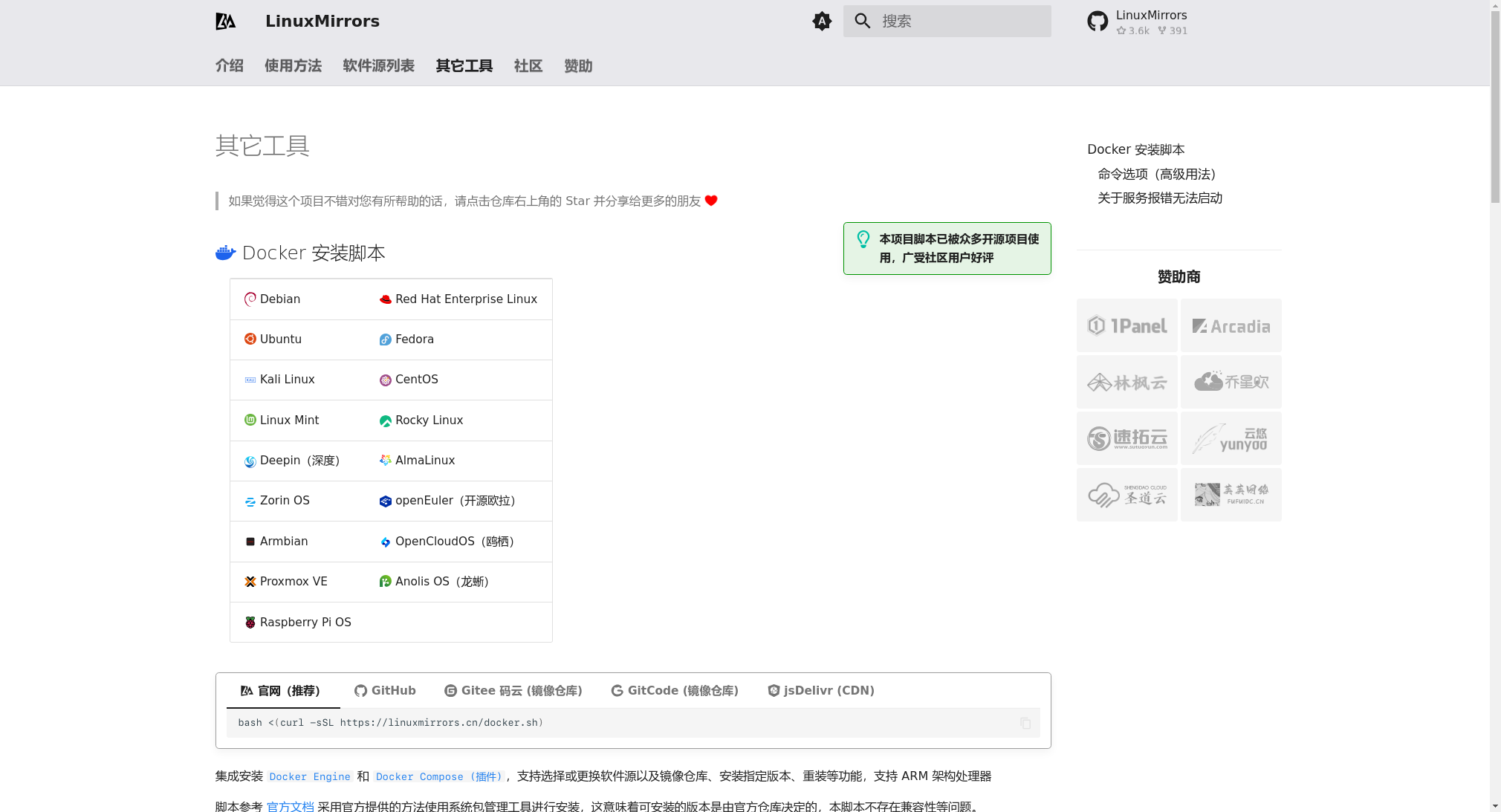Screen dimensions: 1501x812
Task: Open the 1Panel sponsor thumbnail
Action: (1126, 325)
